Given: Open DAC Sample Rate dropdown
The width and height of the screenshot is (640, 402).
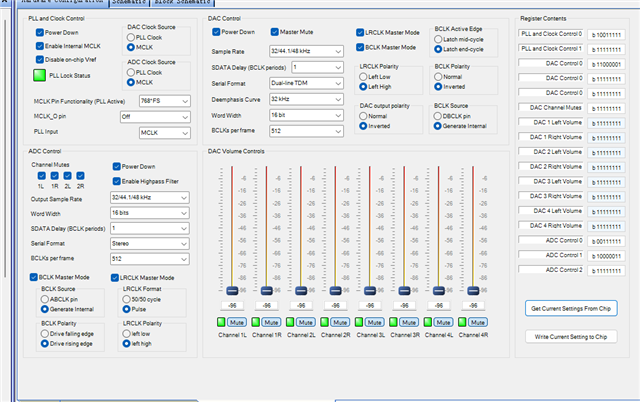Looking at the screenshot, I should [x=306, y=51].
